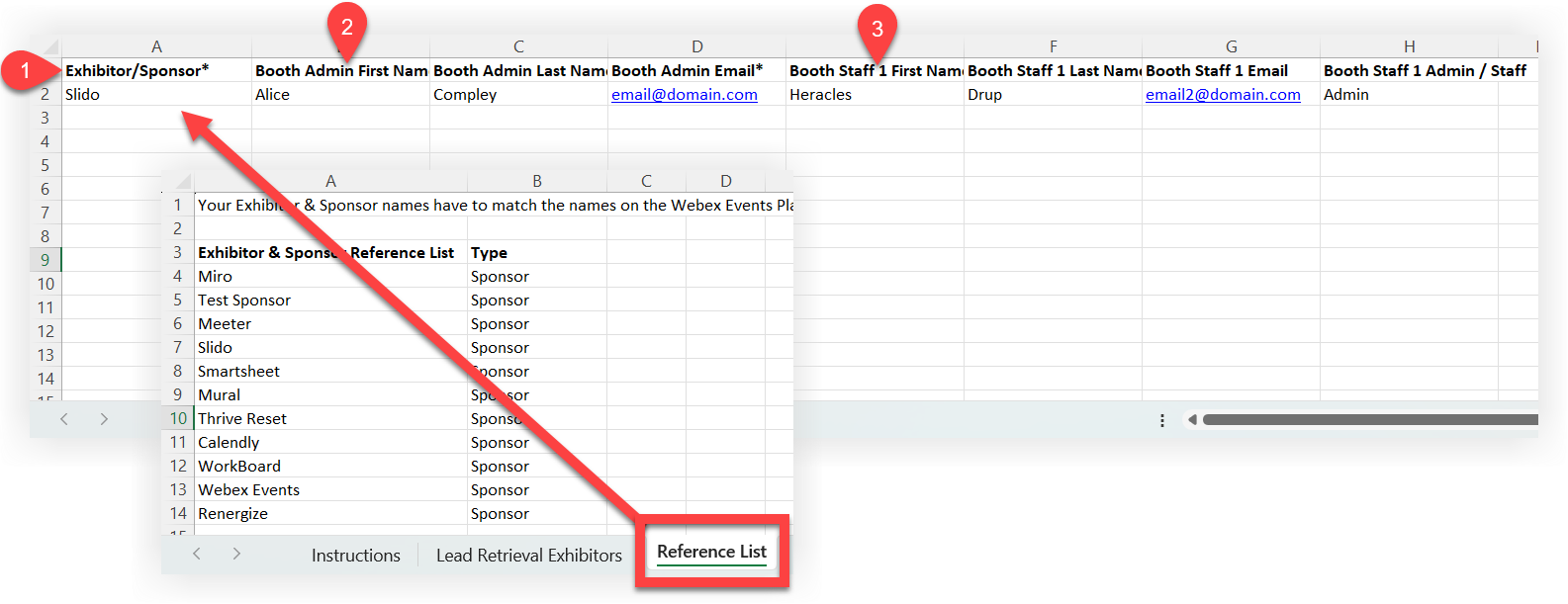Select row 9 header in back spreadsheet
This screenshot has height=604, width=1568.
(46, 260)
